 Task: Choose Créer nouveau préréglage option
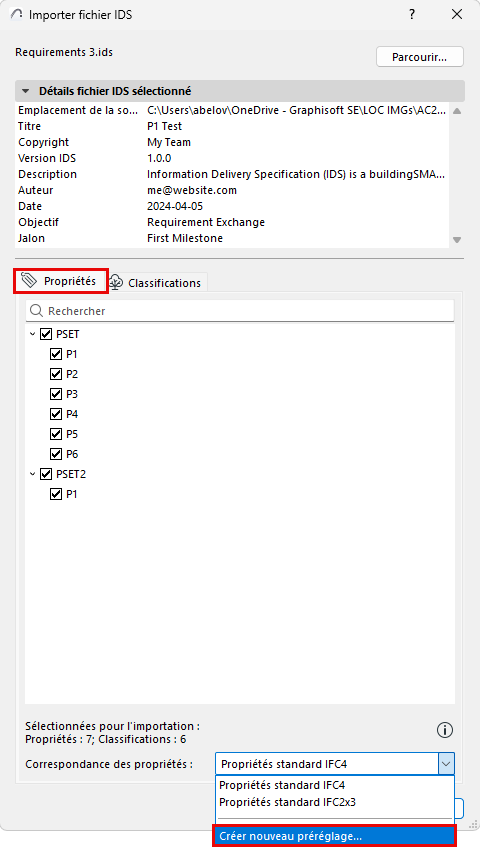(335, 837)
